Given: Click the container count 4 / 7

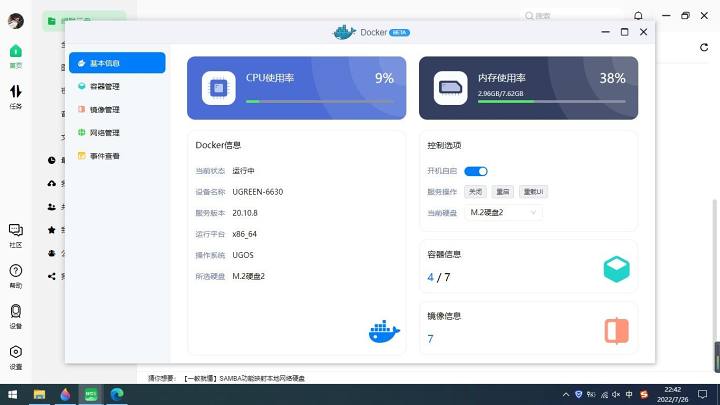Looking at the screenshot, I should pyautogui.click(x=439, y=277).
